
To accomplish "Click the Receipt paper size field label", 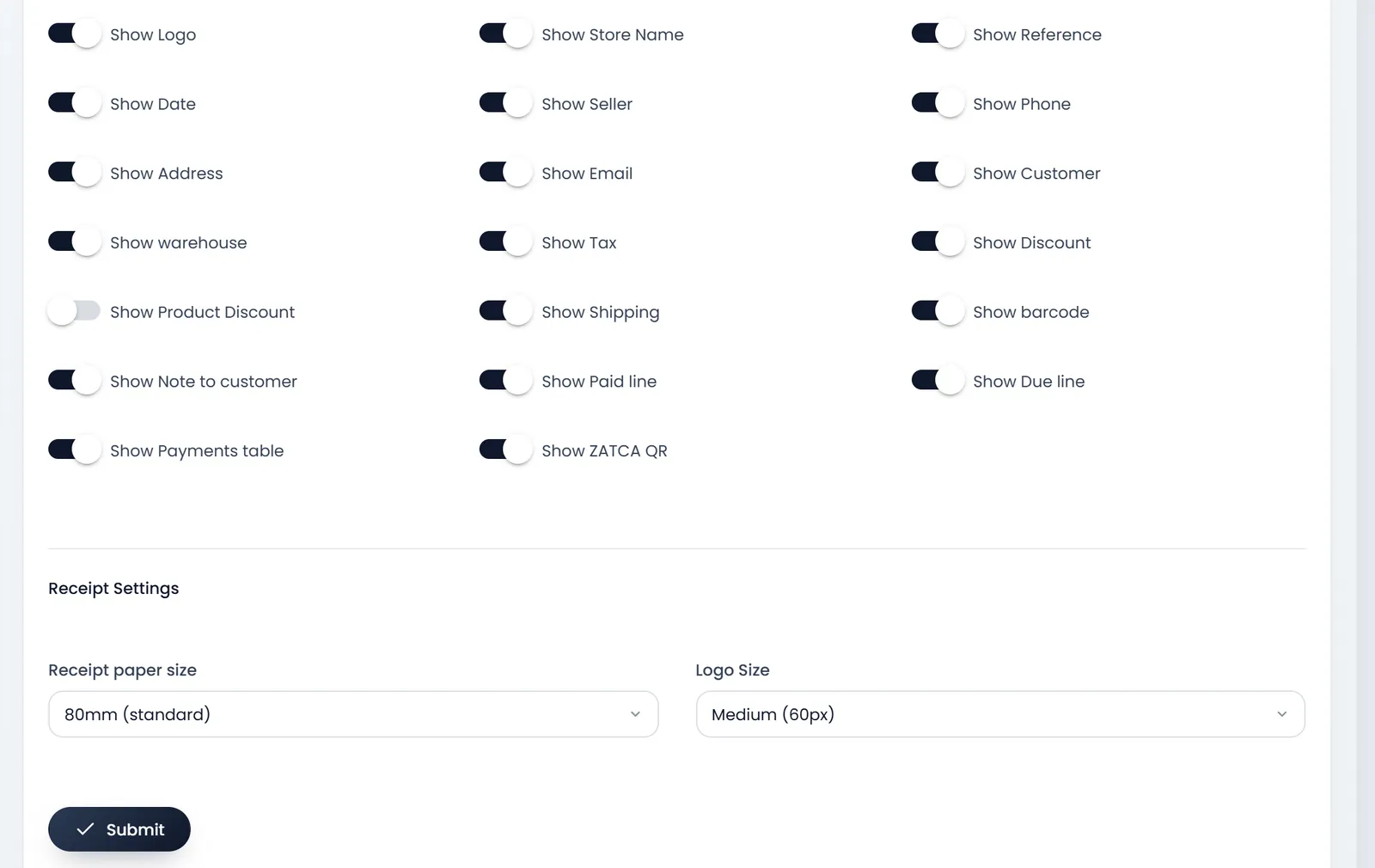I will click(x=122, y=670).
